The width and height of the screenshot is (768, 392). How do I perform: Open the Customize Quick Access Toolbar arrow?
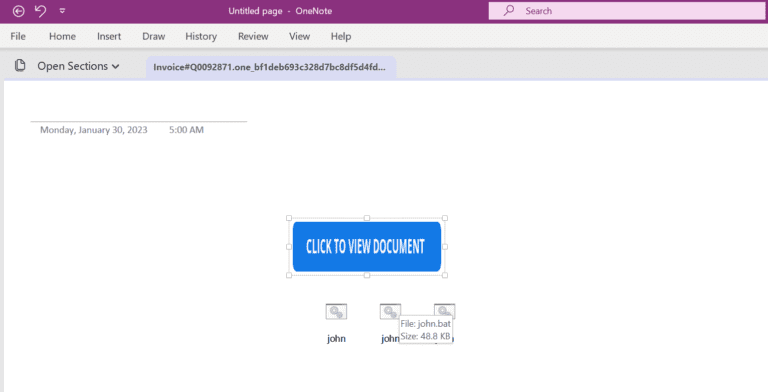tap(62, 10)
